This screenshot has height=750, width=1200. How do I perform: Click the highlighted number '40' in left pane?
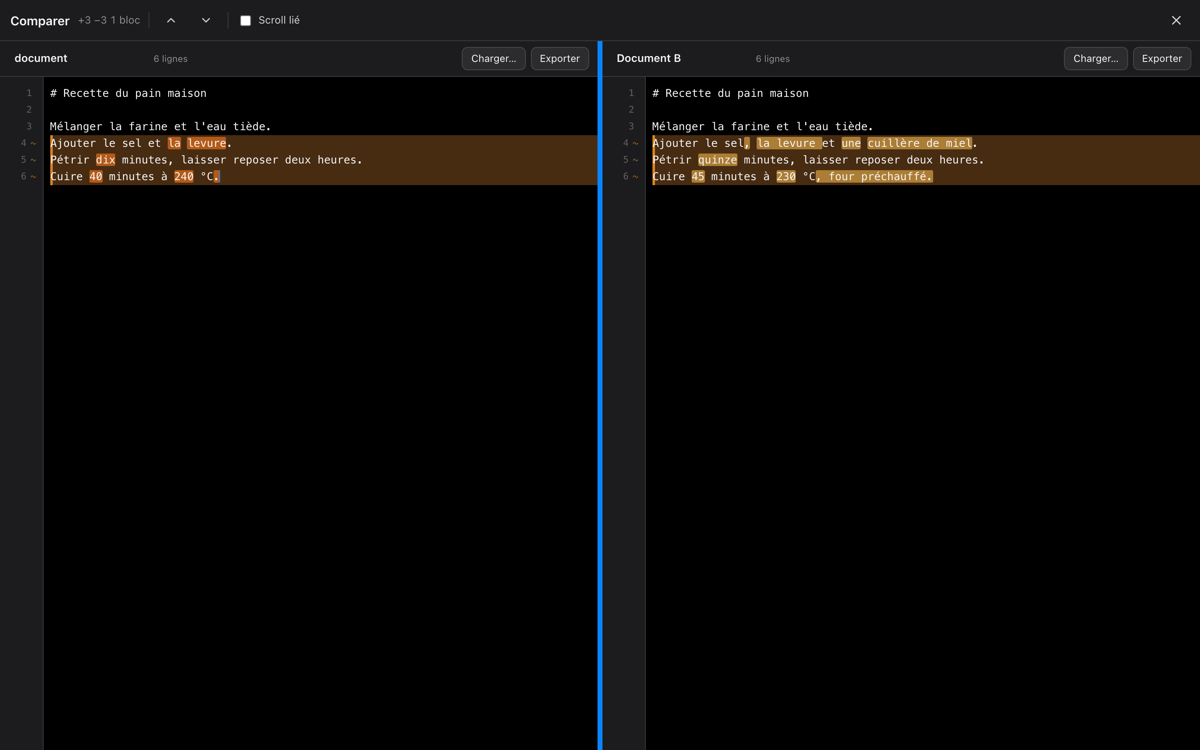click(x=96, y=176)
